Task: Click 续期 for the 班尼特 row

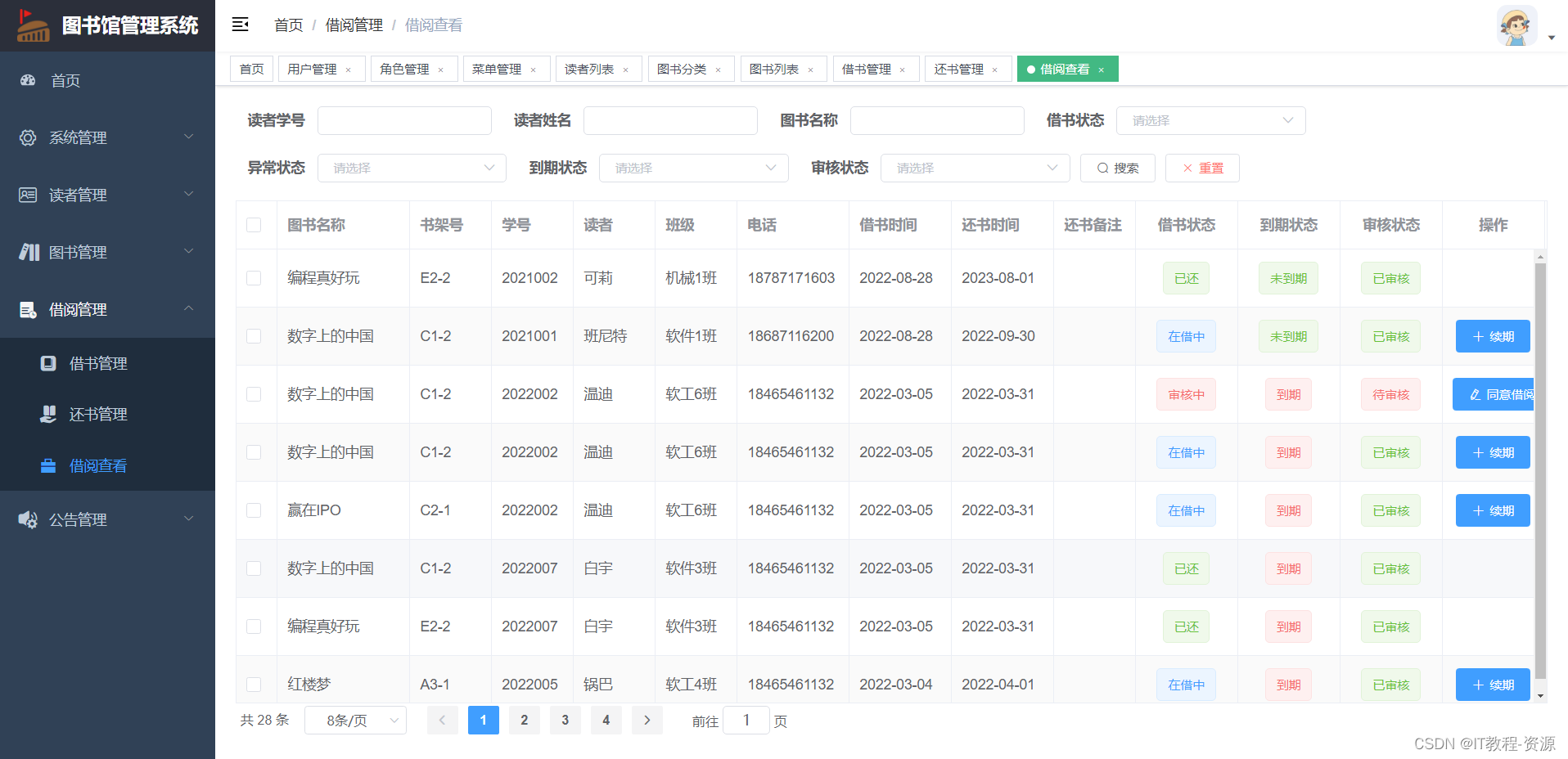Action: 1493,336
